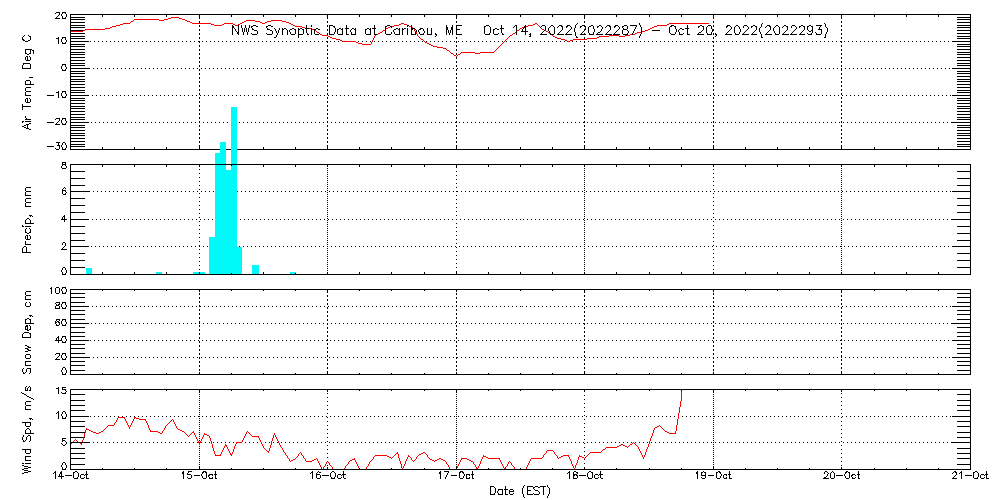Select the 17-Oct date axis label

coord(457,476)
